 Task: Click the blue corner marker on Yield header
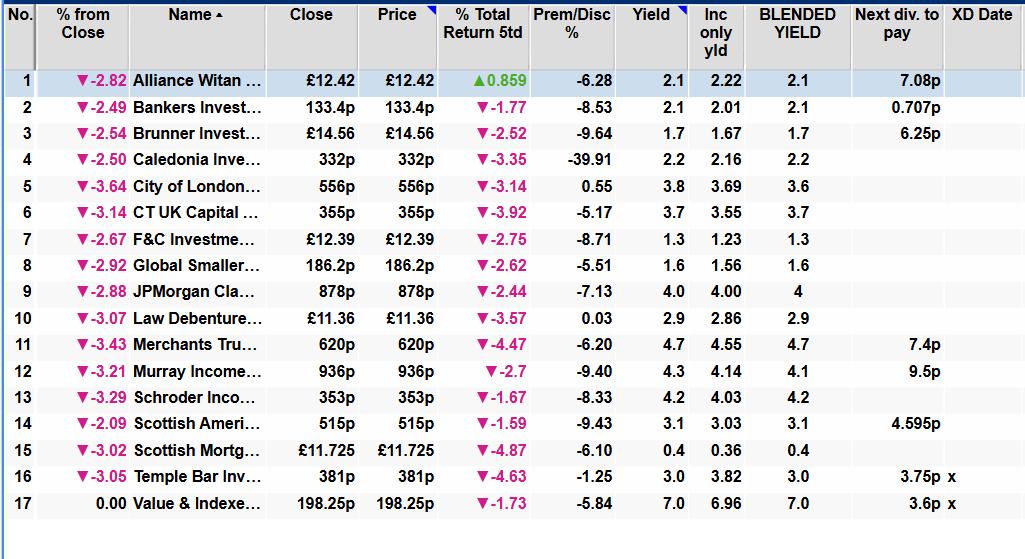[x=683, y=10]
